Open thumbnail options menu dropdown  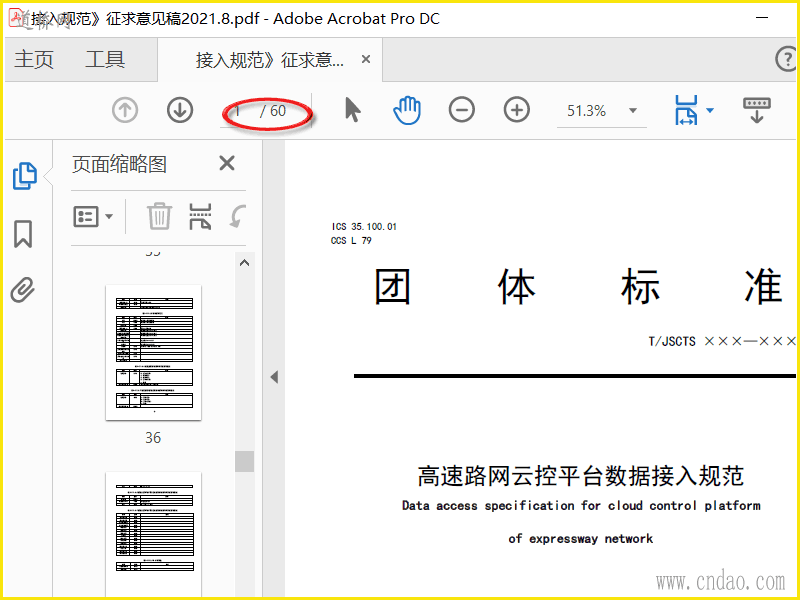(93, 217)
